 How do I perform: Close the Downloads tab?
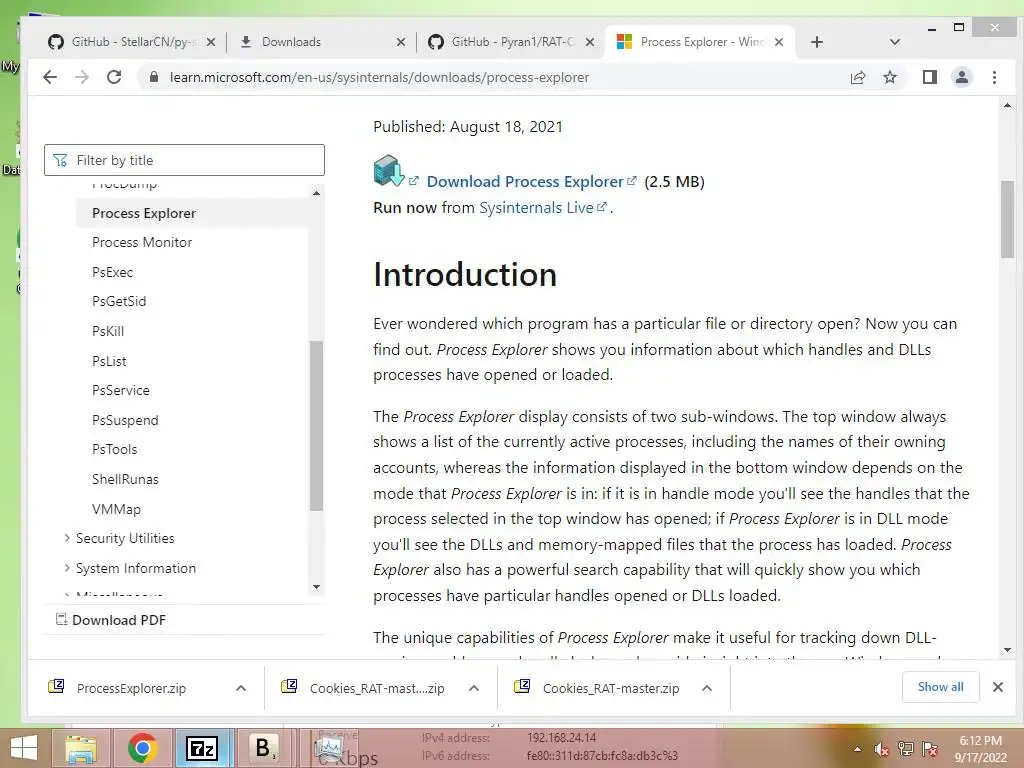click(x=401, y=42)
